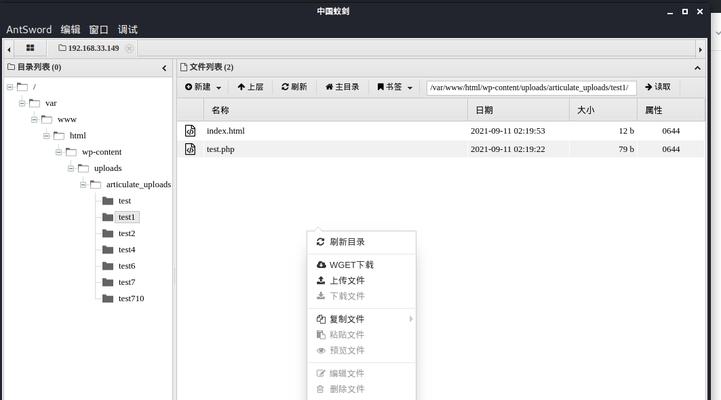Open the 窗口 menu
Viewport: 721px width, 400px height.
tap(98, 29)
